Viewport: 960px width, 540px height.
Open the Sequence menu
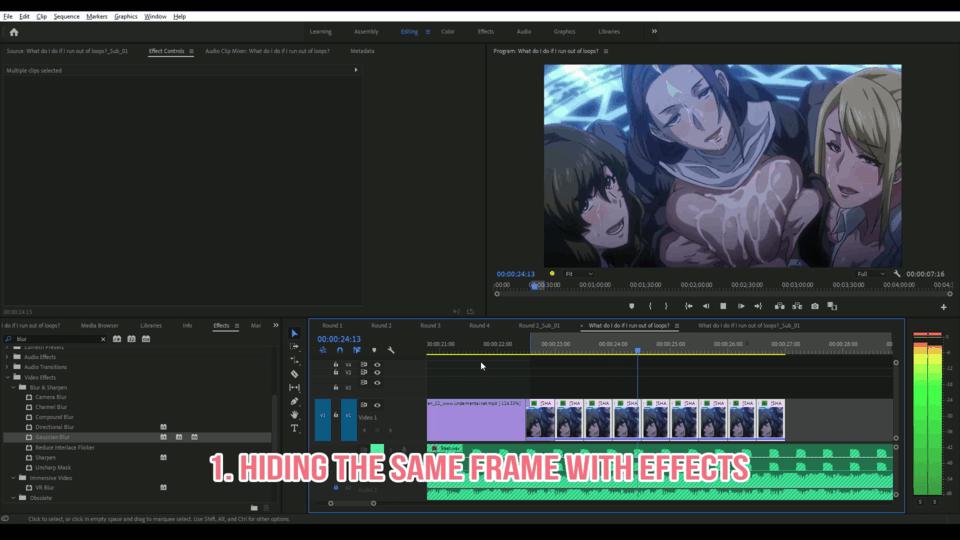point(66,17)
